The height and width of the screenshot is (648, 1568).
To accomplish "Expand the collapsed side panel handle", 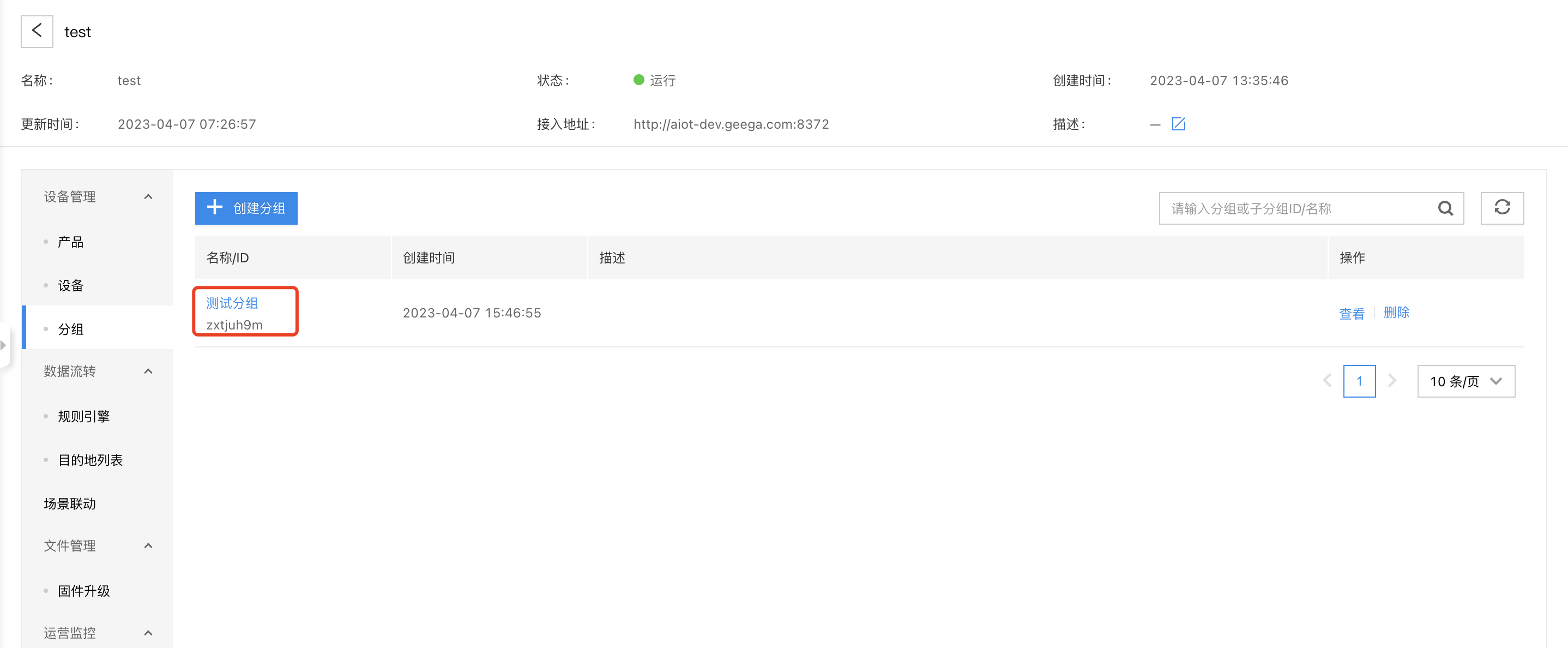I will click(x=4, y=345).
